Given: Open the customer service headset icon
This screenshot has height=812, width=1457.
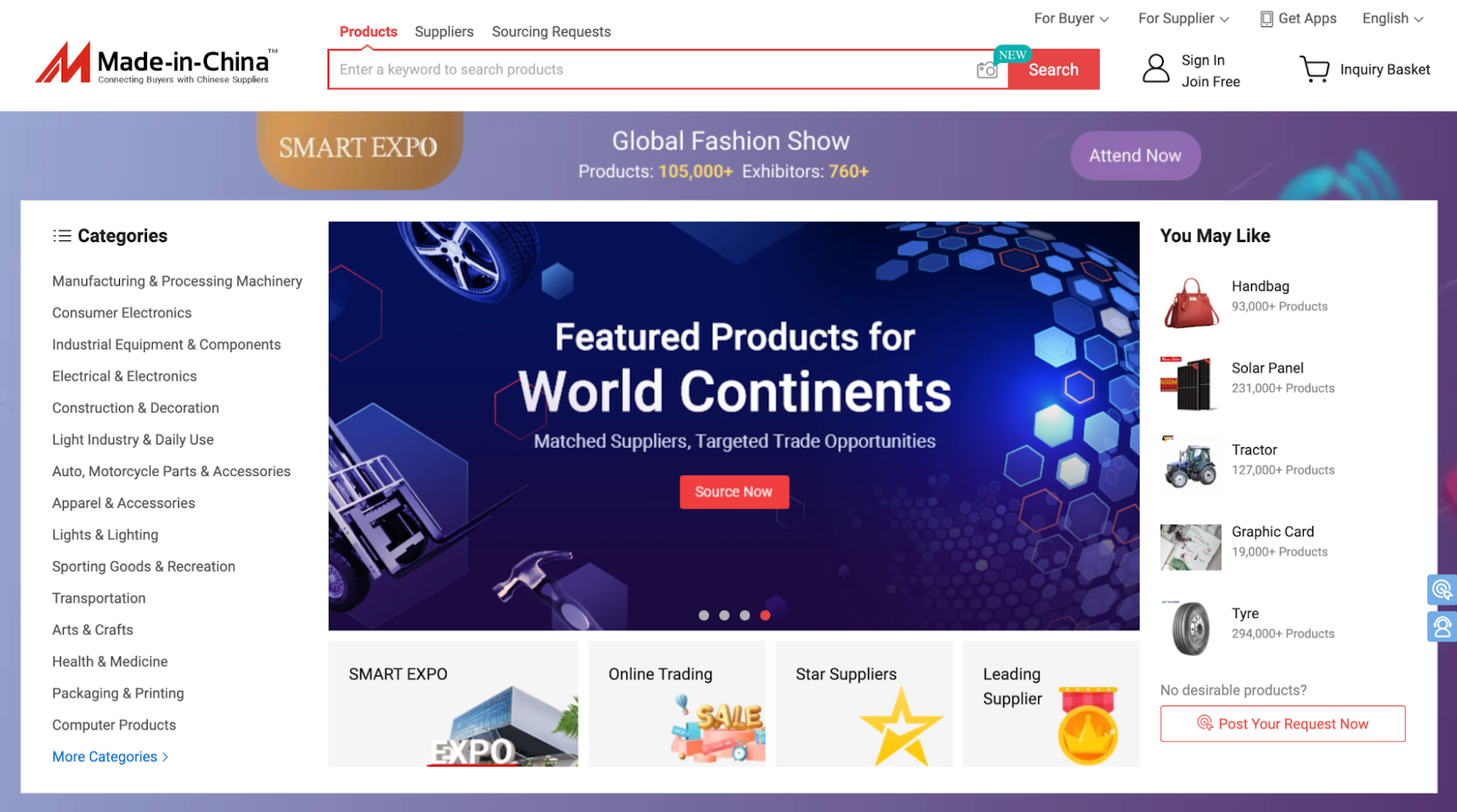Looking at the screenshot, I should pos(1442,627).
